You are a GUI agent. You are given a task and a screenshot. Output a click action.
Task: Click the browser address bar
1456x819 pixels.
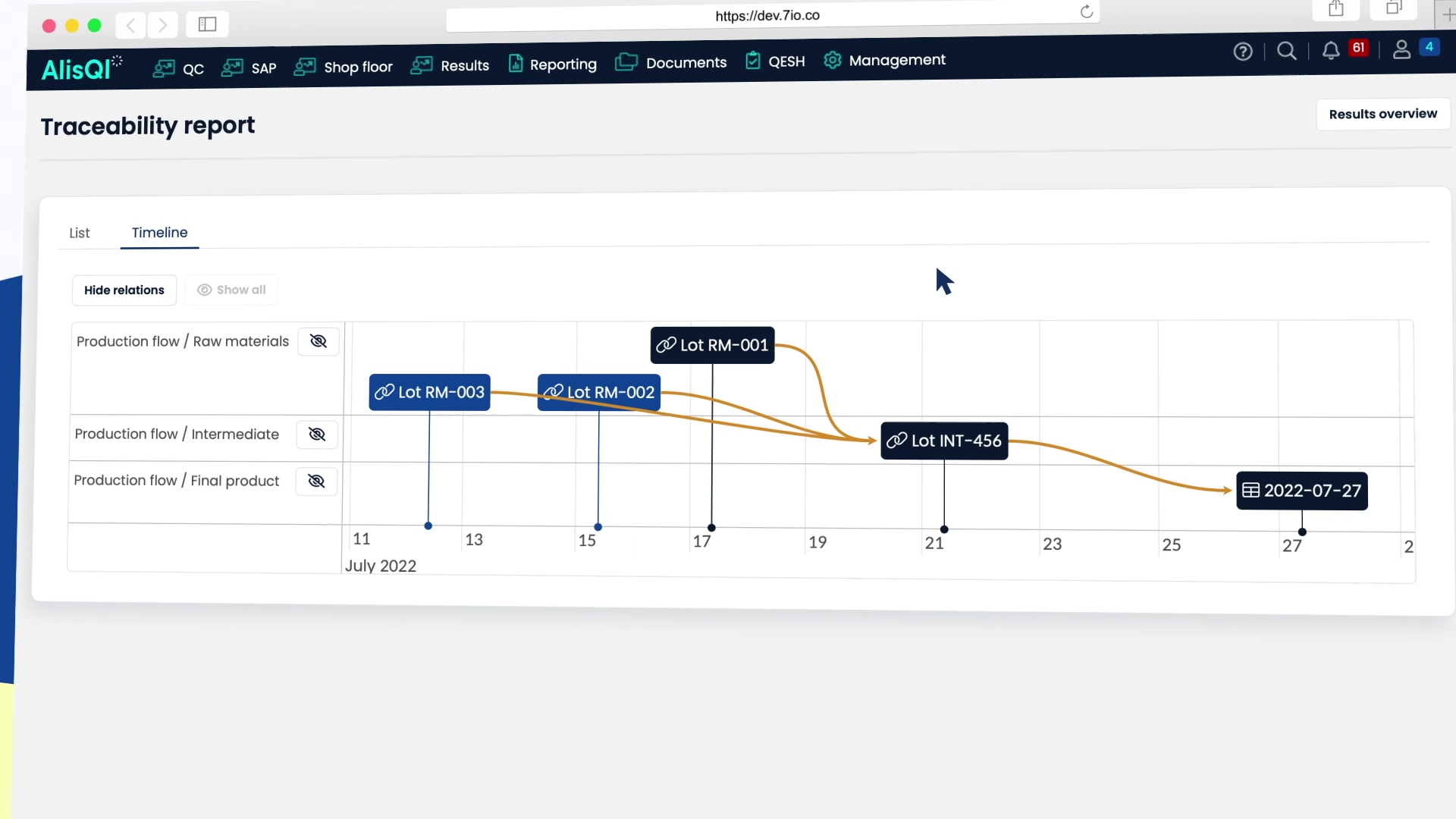pos(767,14)
